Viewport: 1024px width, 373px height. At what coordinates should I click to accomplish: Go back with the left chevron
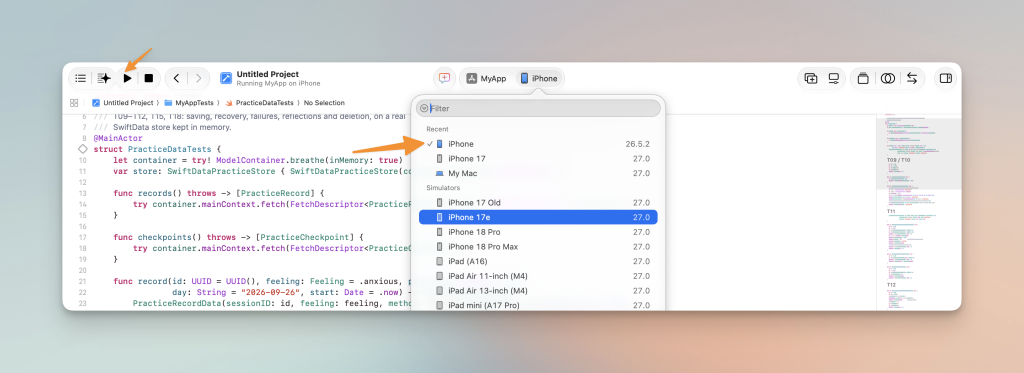[176, 78]
